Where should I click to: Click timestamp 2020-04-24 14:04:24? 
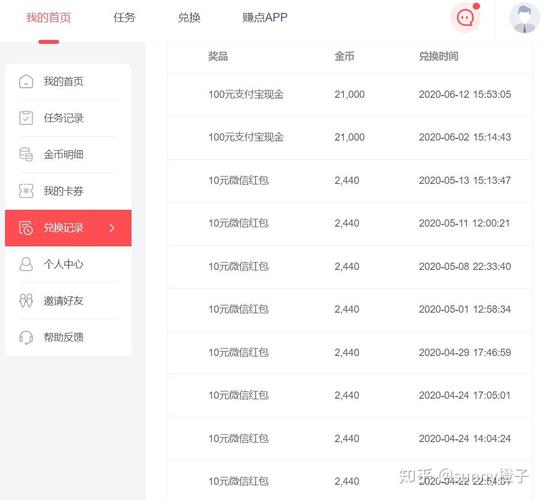point(465,439)
